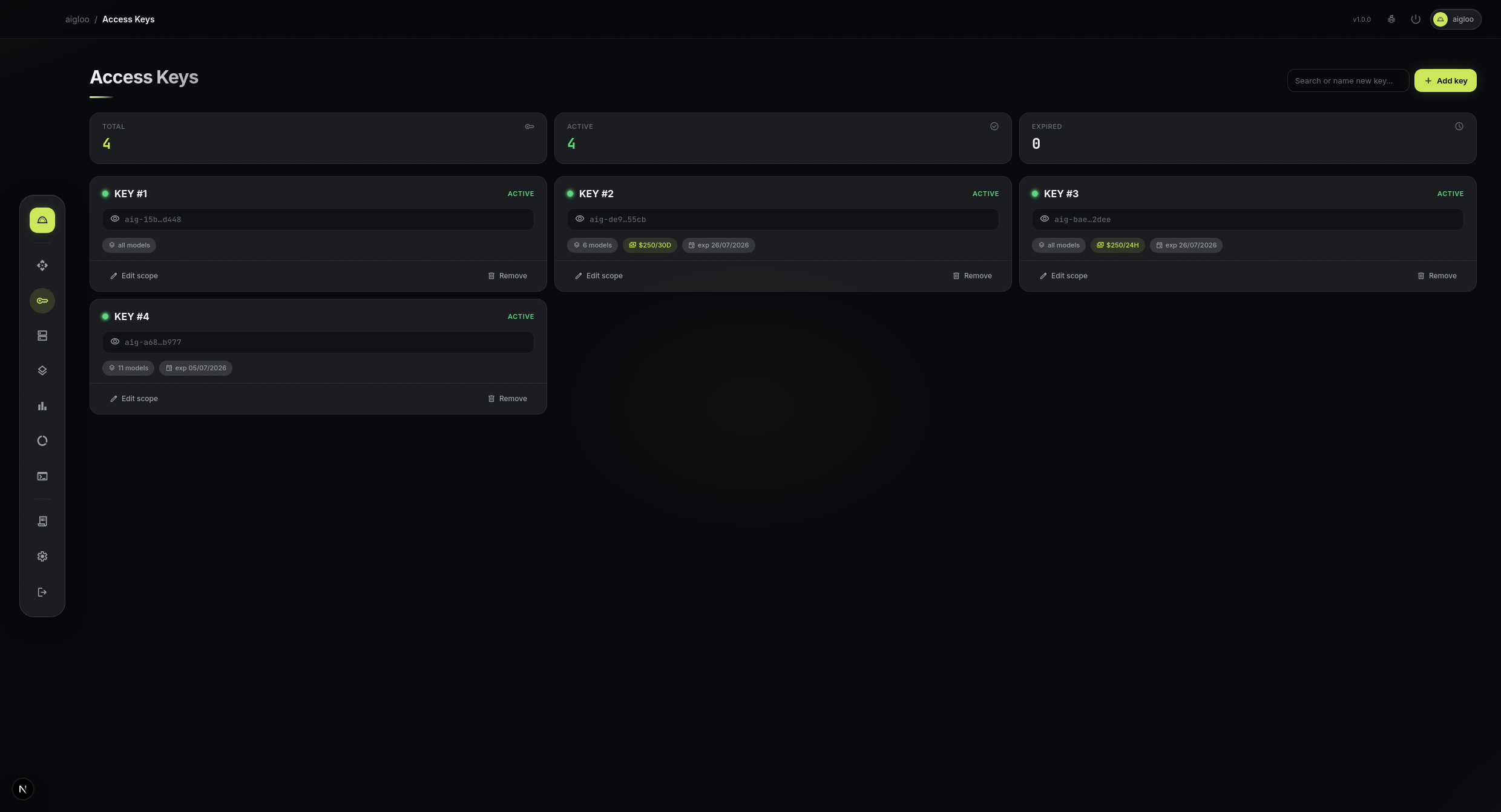Image resolution: width=1501 pixels, height=812 pixels.
Task: Click Edit scope on KEY #2
Action: click(599, 276)
